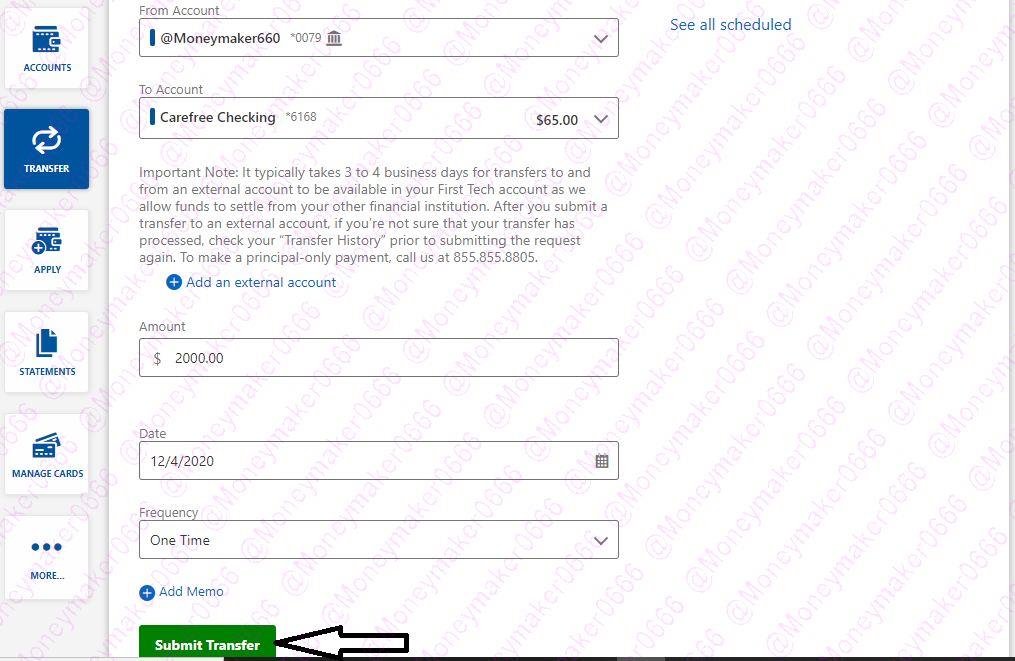Click the plus icon beside Add Memo
This screenshot has height=661, width=1015.
click(x=147, y=593)
